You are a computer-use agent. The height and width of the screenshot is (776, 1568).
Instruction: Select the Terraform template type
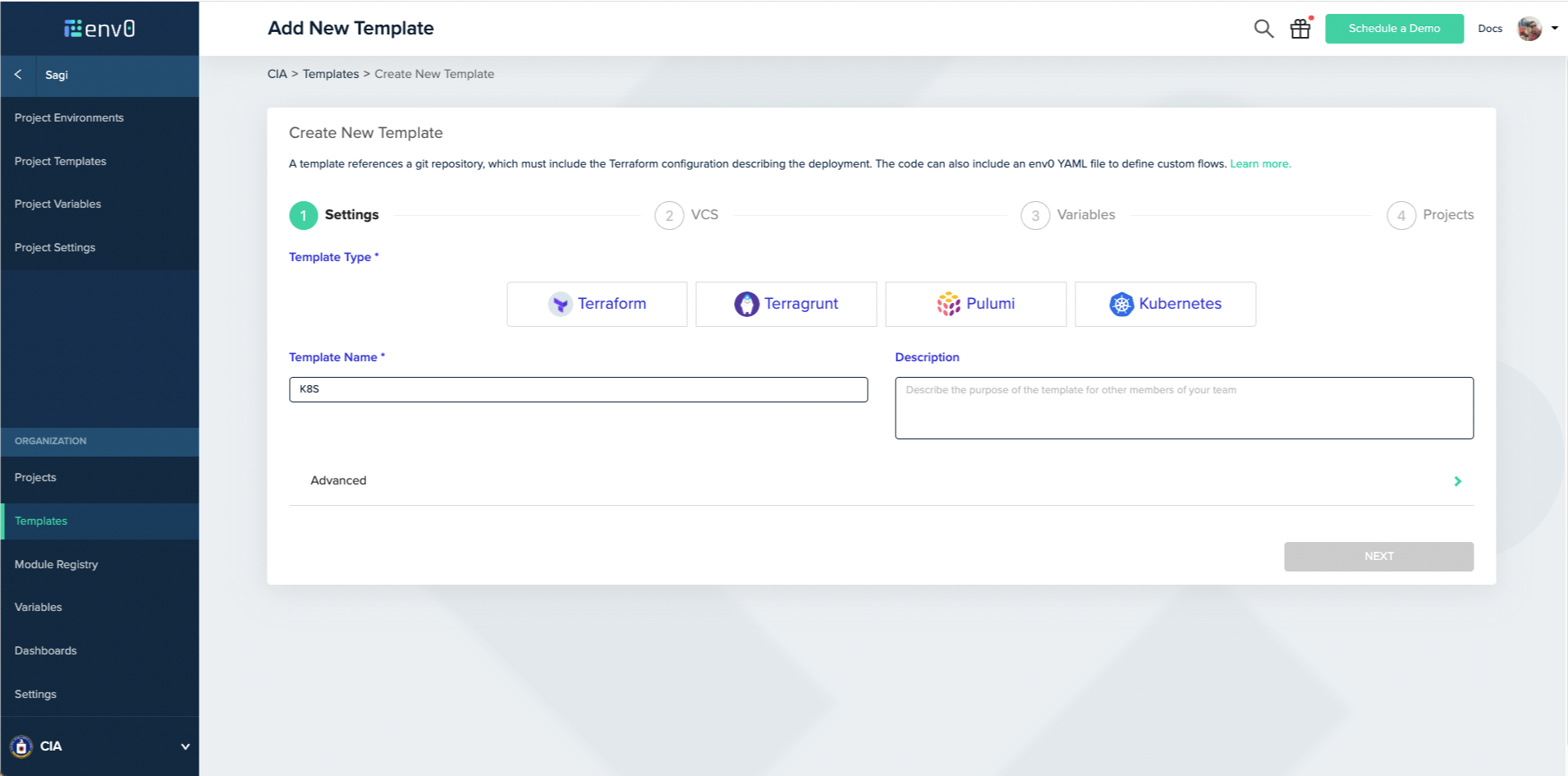click(597, 304)
